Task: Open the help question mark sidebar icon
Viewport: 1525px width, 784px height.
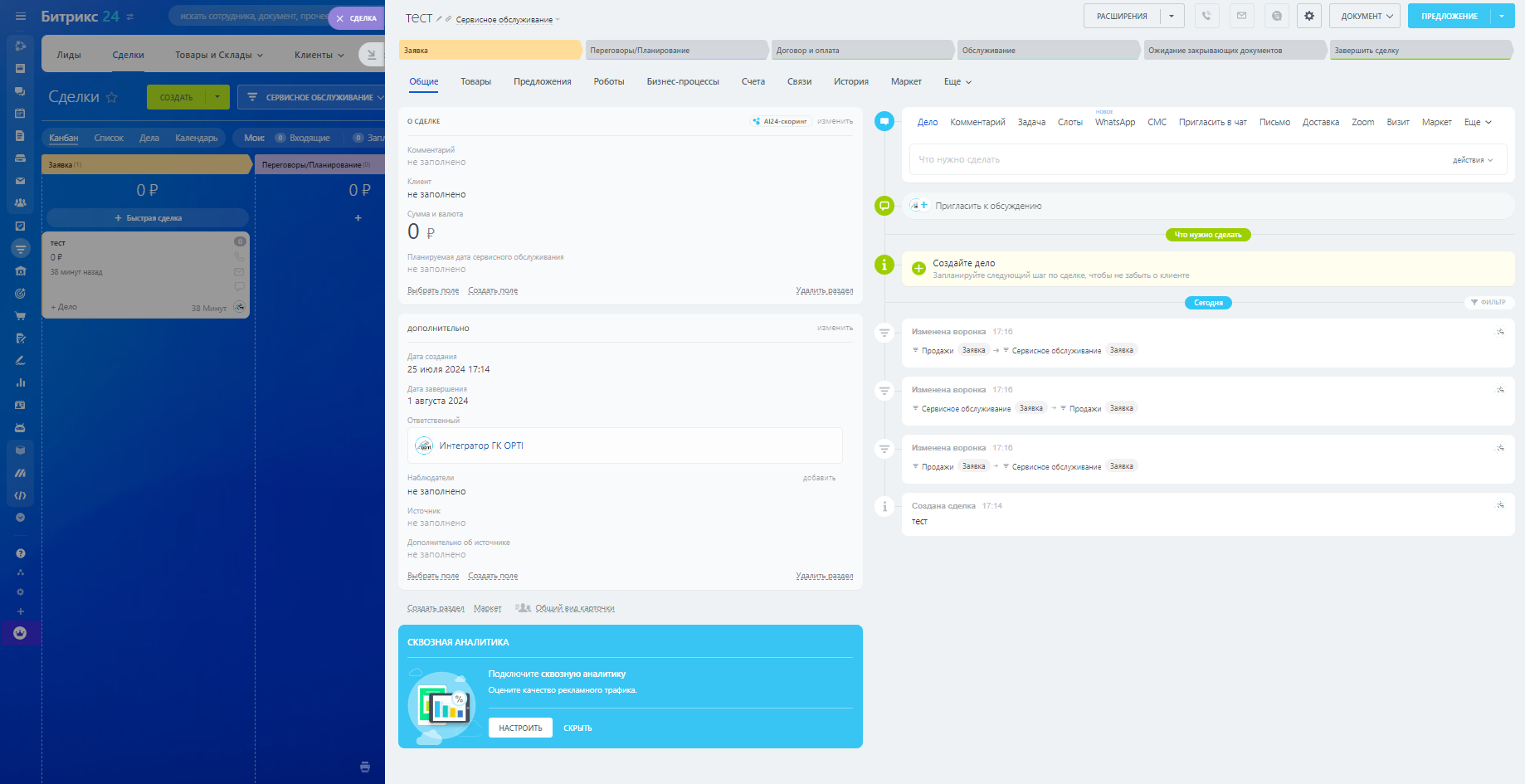Action: click(21, 553)
